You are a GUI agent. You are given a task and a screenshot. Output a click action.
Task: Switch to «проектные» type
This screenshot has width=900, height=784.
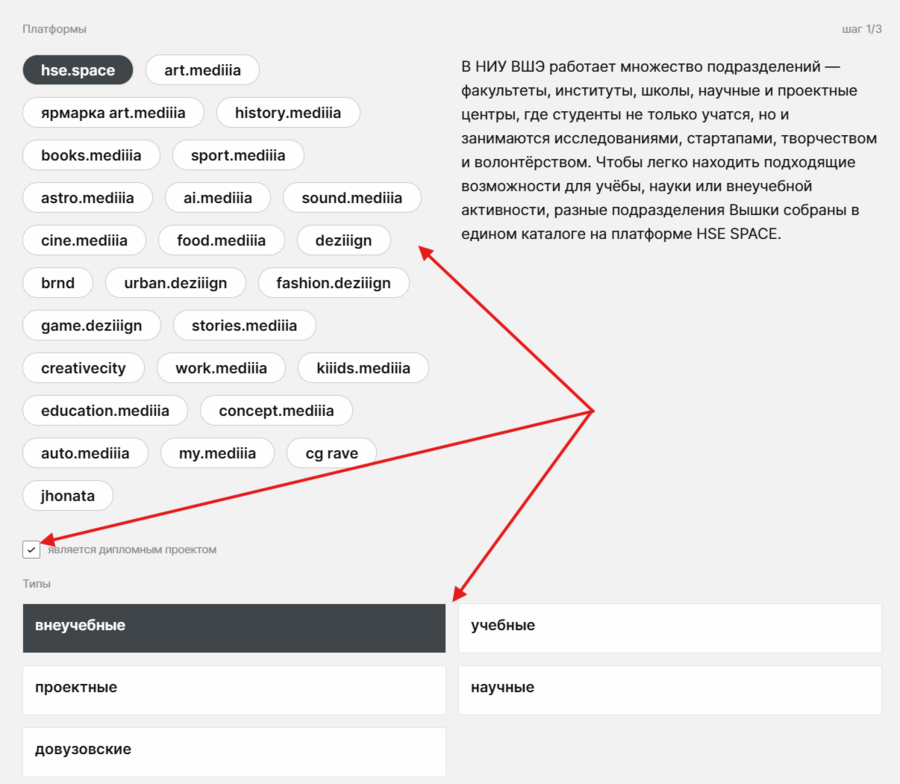[234, 690]
